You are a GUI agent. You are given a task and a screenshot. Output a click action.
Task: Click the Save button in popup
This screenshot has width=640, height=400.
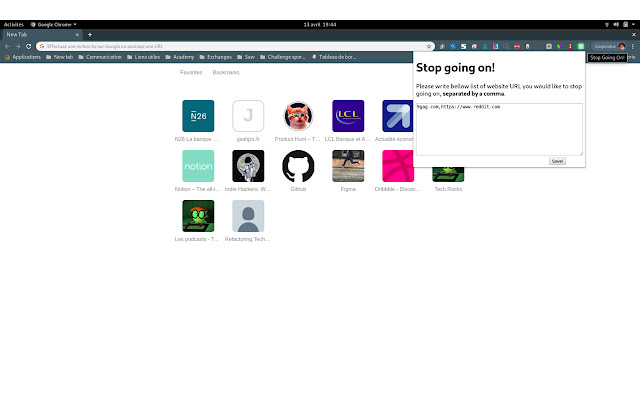pyautogui.click(x=557, y=161)
